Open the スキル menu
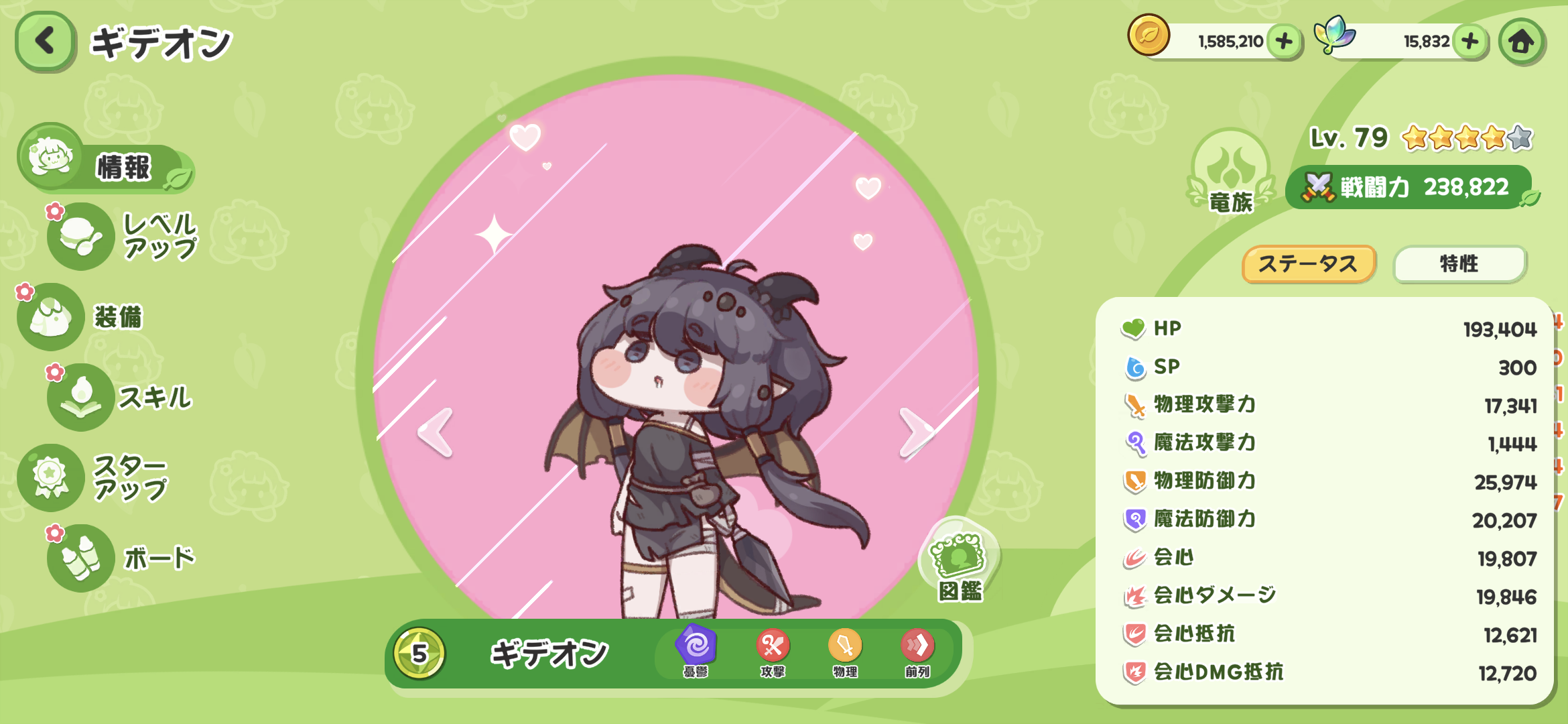The height and width of the screenshot is (724, 1568). point(119,397)
